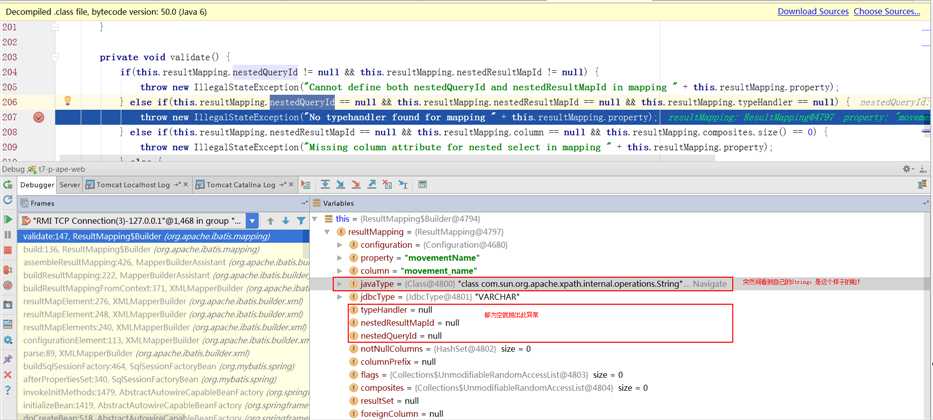The image size is (933, 420).
Task: Move down to next frame arrow
Action: pyautogui.click(x=286, y=221)
